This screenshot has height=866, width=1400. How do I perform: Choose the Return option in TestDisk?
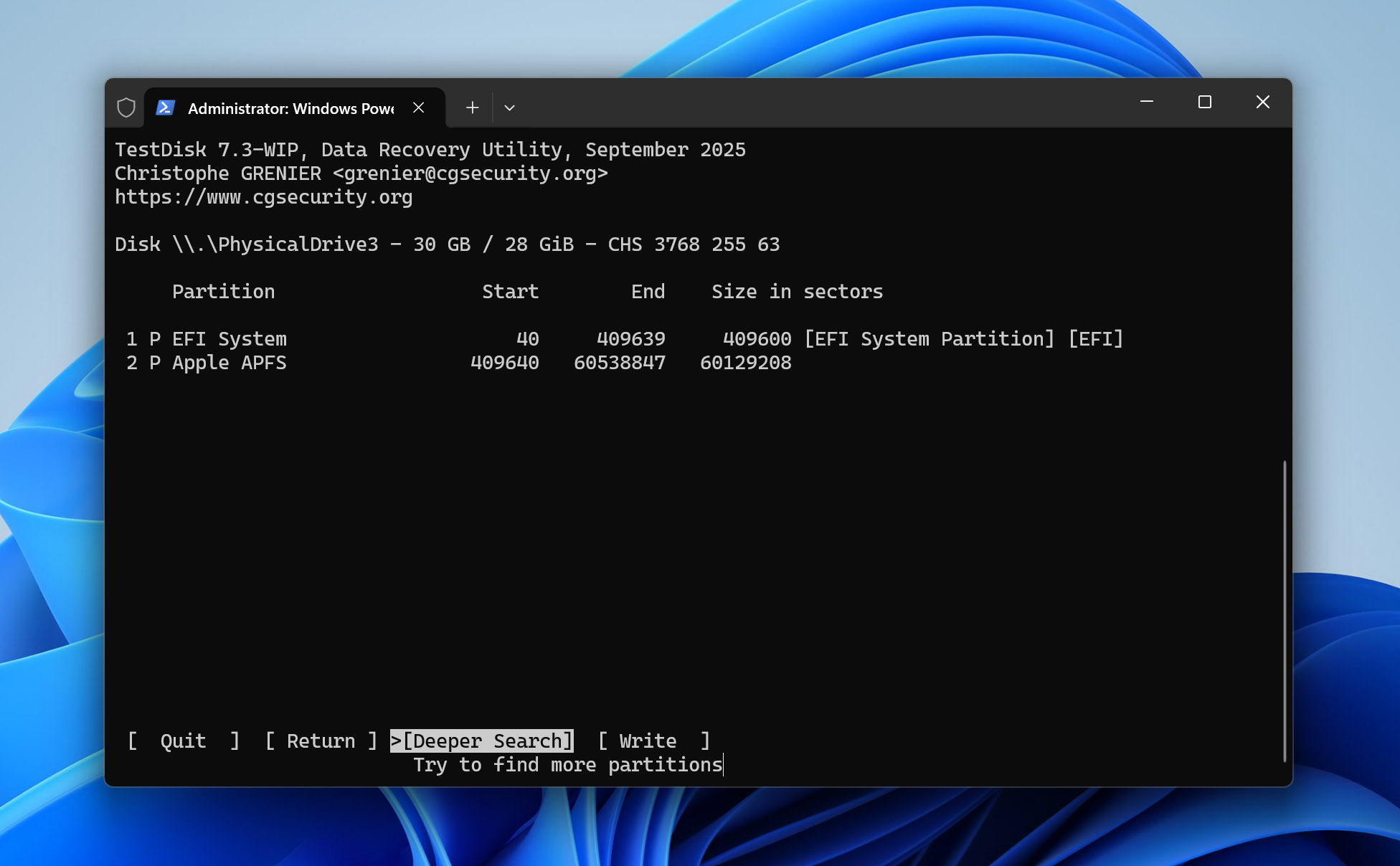pos(321,741)
